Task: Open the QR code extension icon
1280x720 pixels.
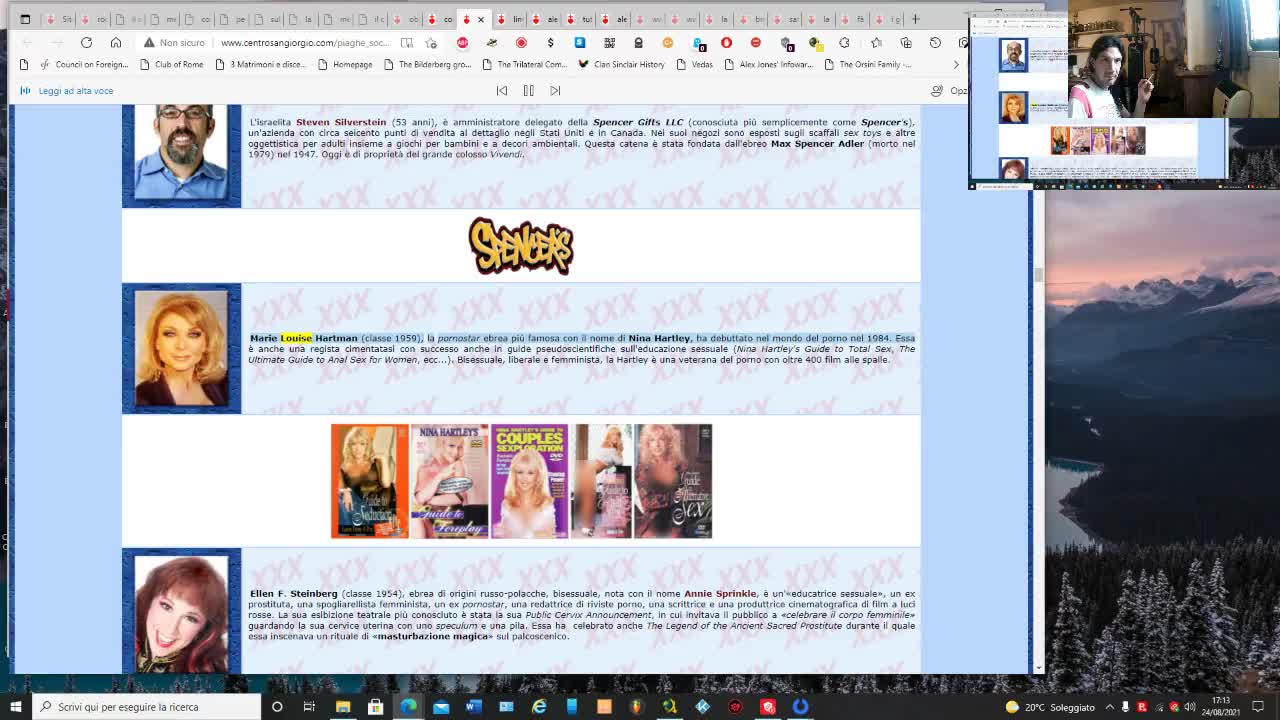Action: (609, 43)
